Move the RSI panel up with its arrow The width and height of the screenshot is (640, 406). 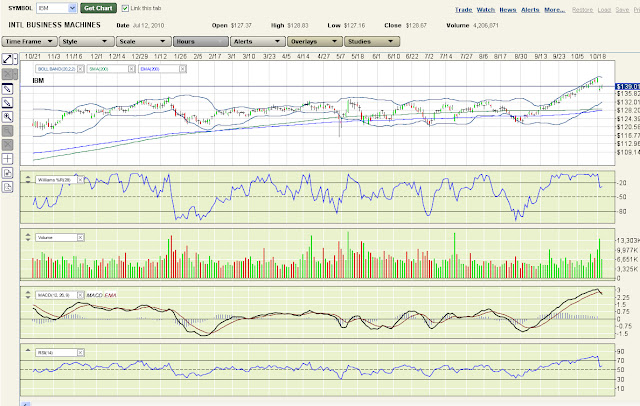tap(28, 350)
